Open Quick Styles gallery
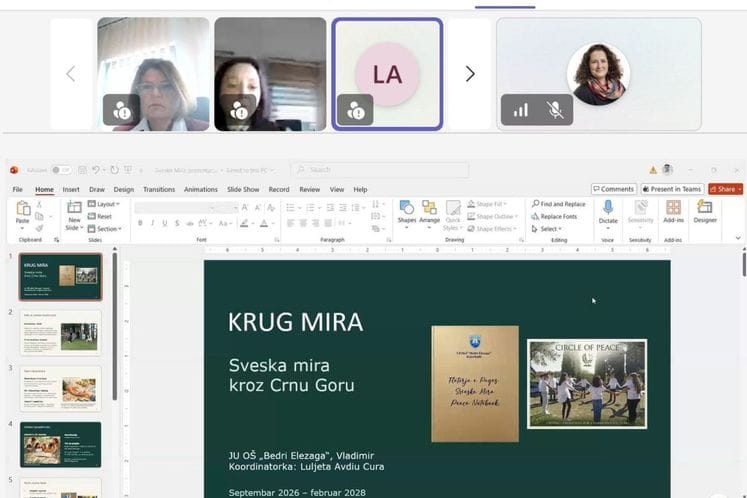747x498 pixels. [x=453, y=215]
